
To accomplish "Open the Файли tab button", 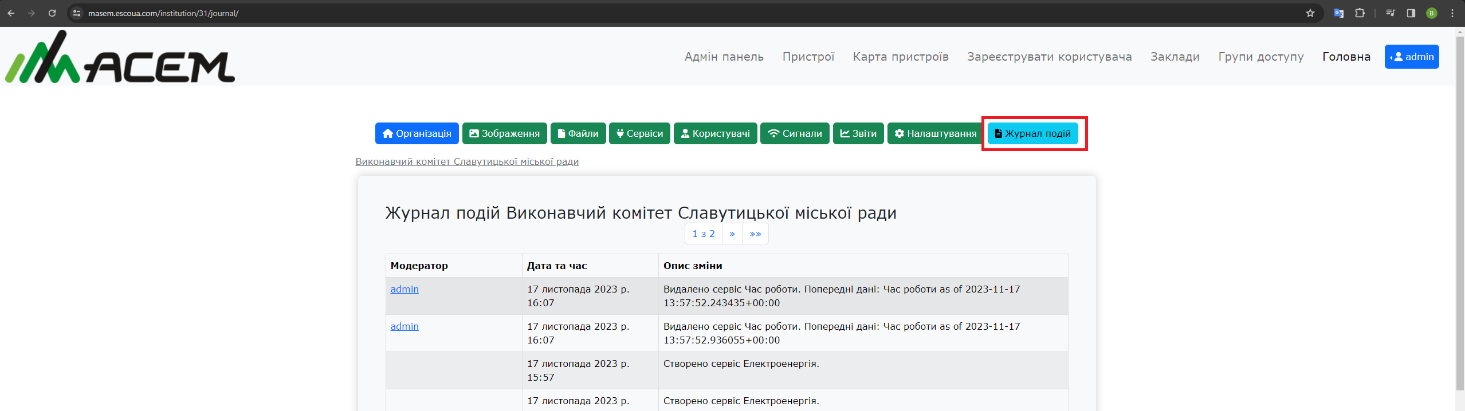I will point(578,133).
